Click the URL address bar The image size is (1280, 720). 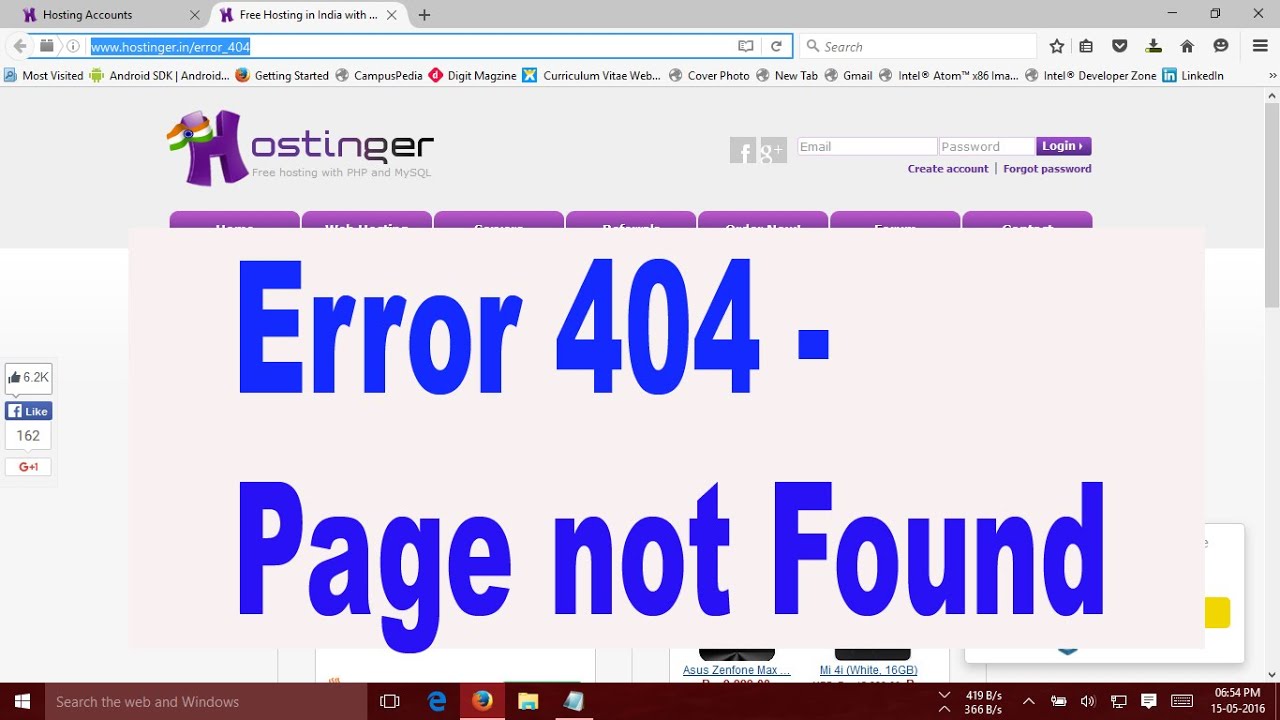point(410,46)
